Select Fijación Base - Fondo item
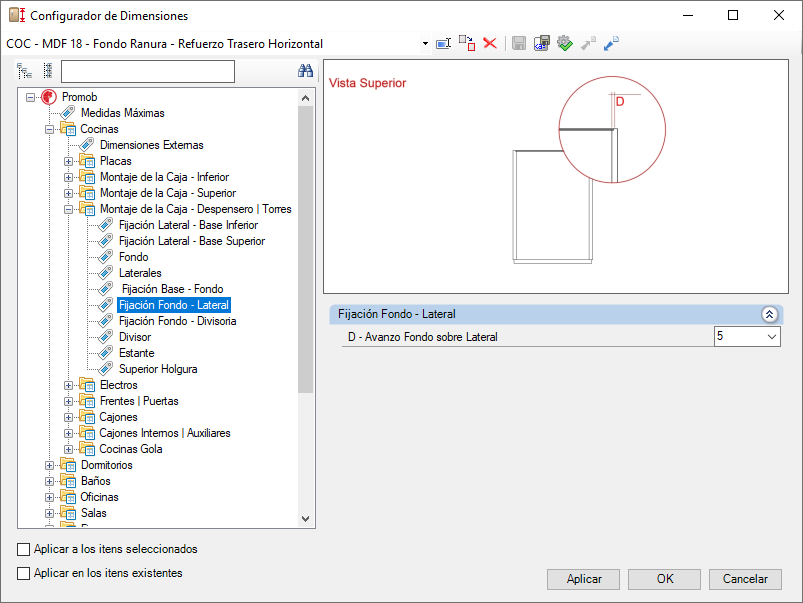Image resolution: width=803 pixels, height=603 pixels. [172, 289]
